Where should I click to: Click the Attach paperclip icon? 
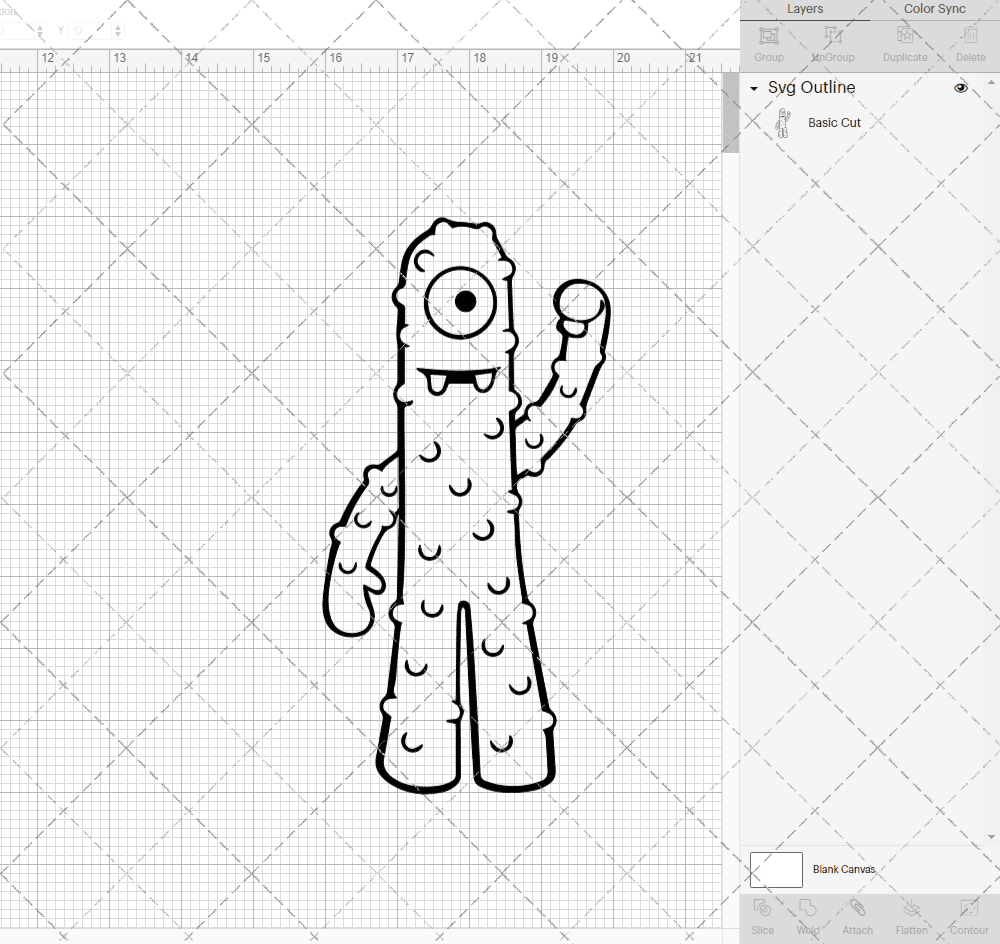[857, 914]
